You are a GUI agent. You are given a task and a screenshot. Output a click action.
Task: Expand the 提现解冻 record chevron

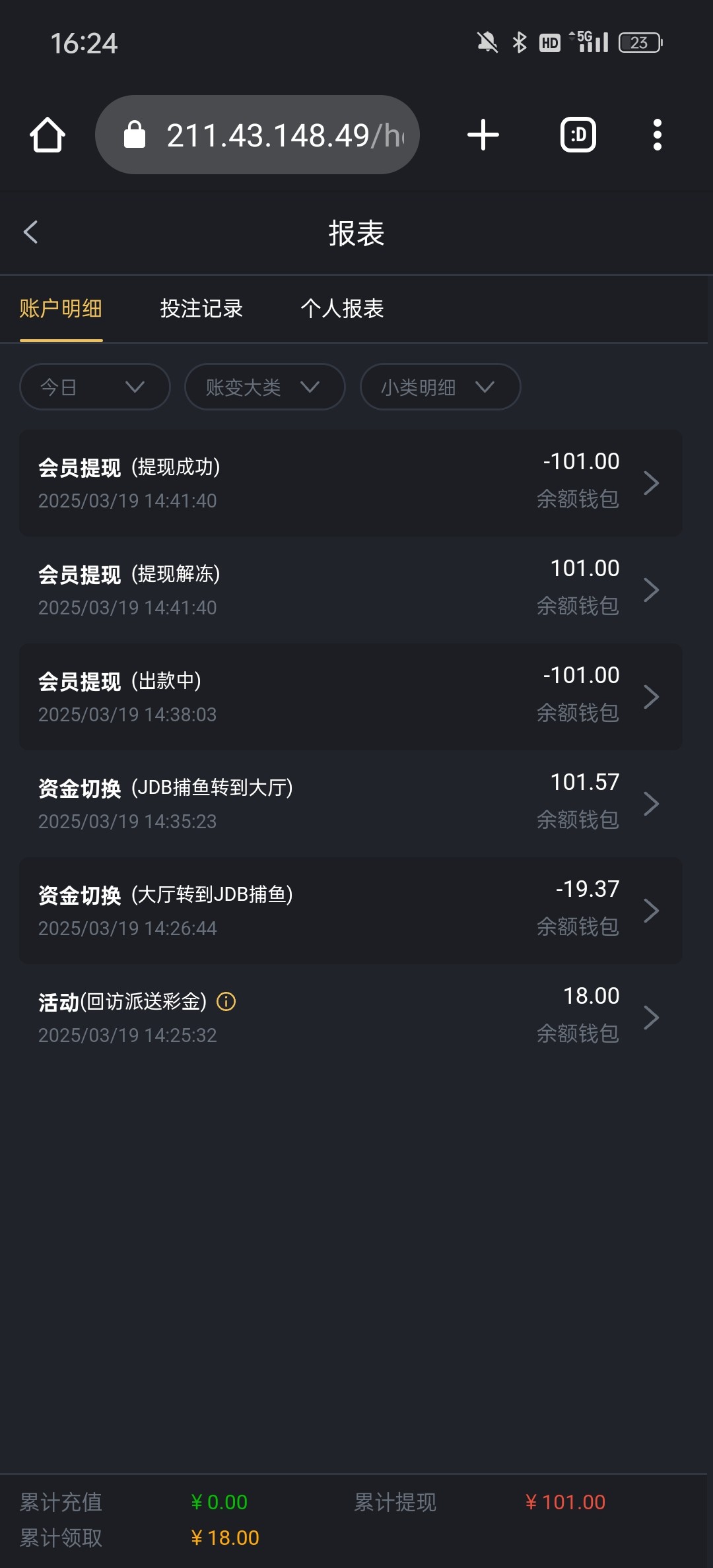pos(651,590)
